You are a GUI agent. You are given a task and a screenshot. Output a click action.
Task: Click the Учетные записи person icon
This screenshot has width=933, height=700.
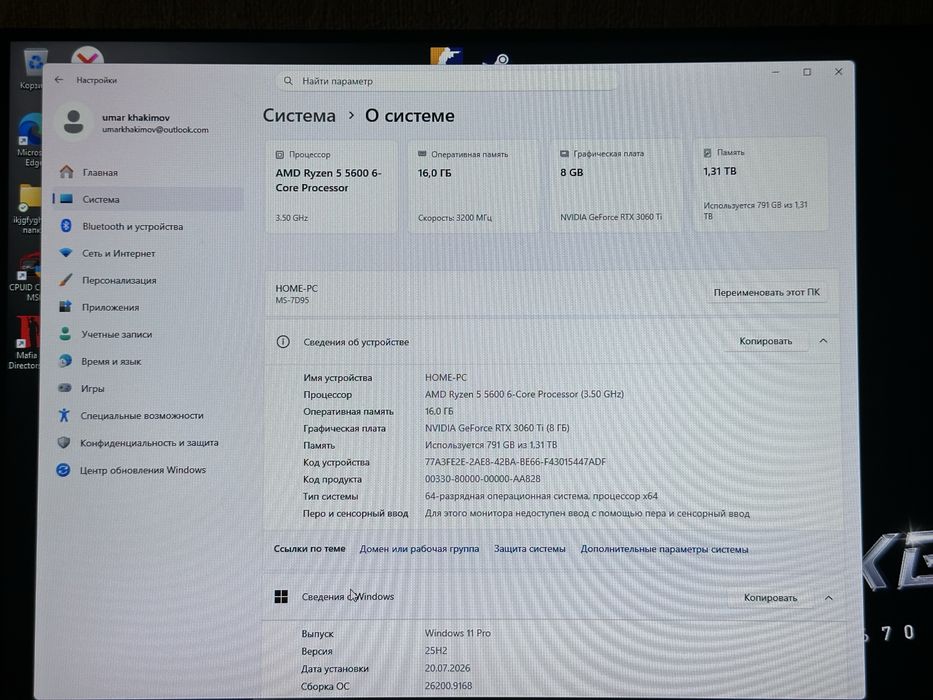[65, 334]
